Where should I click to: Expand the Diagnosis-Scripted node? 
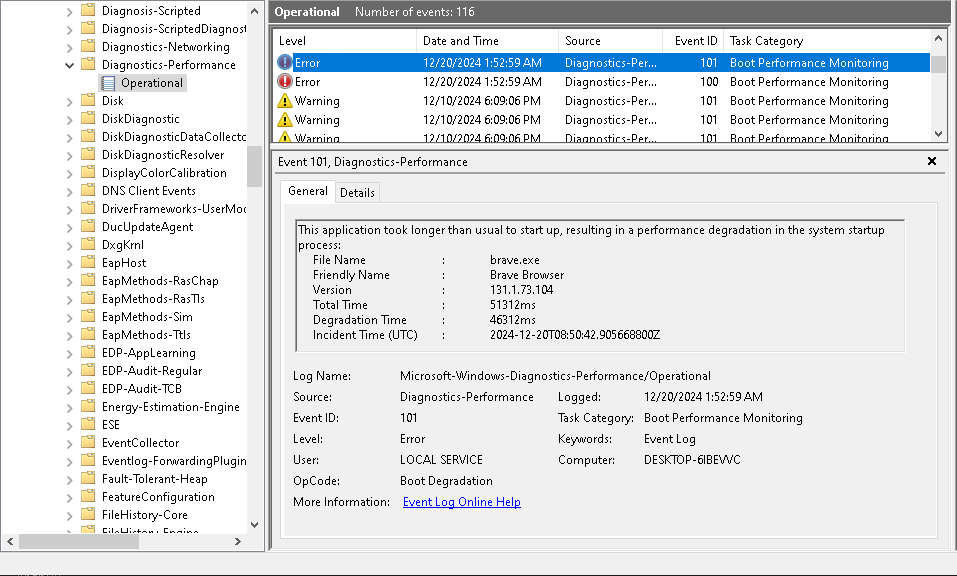click(x=69, y=11)
